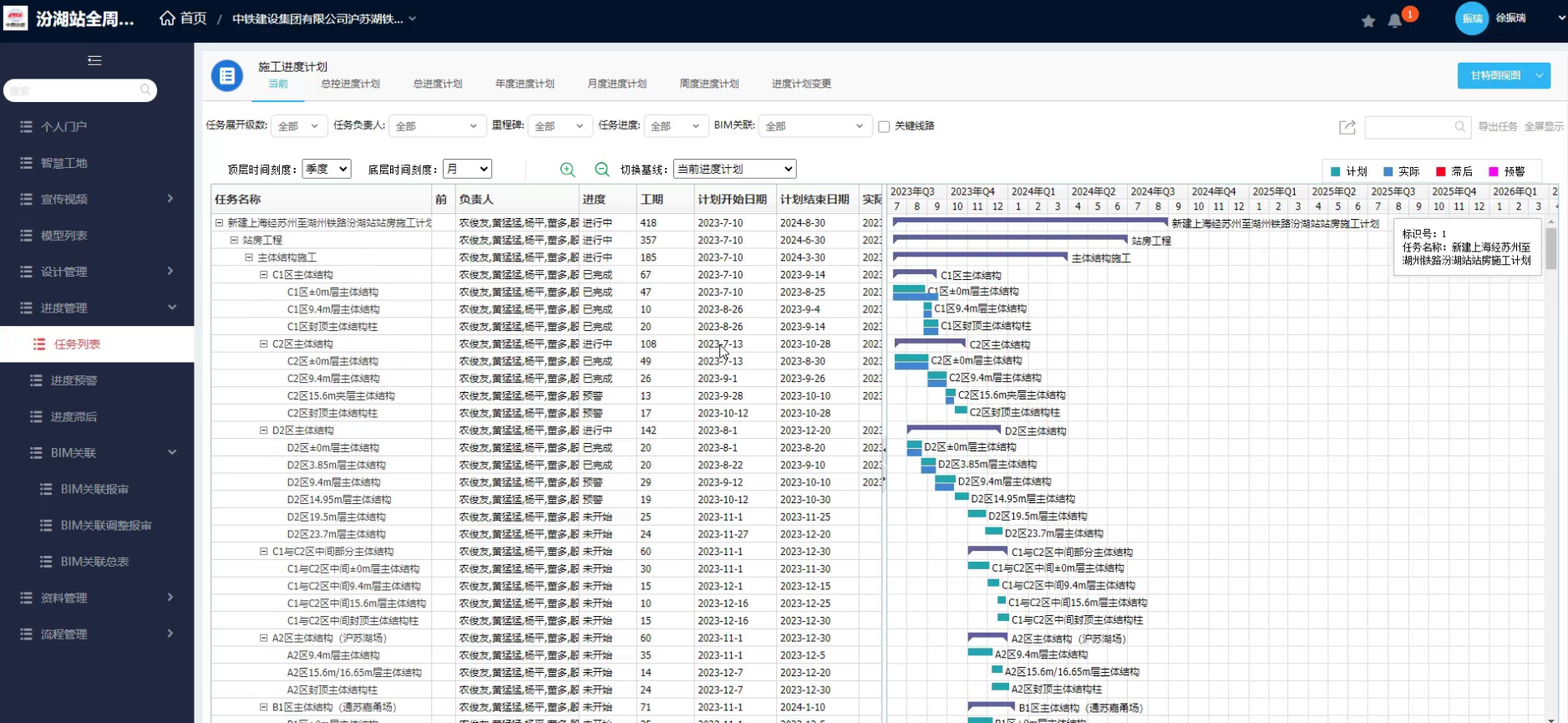Click the favorites star icon
The width and height of the screenshot is (1568, 723).
click(1368, 21)
